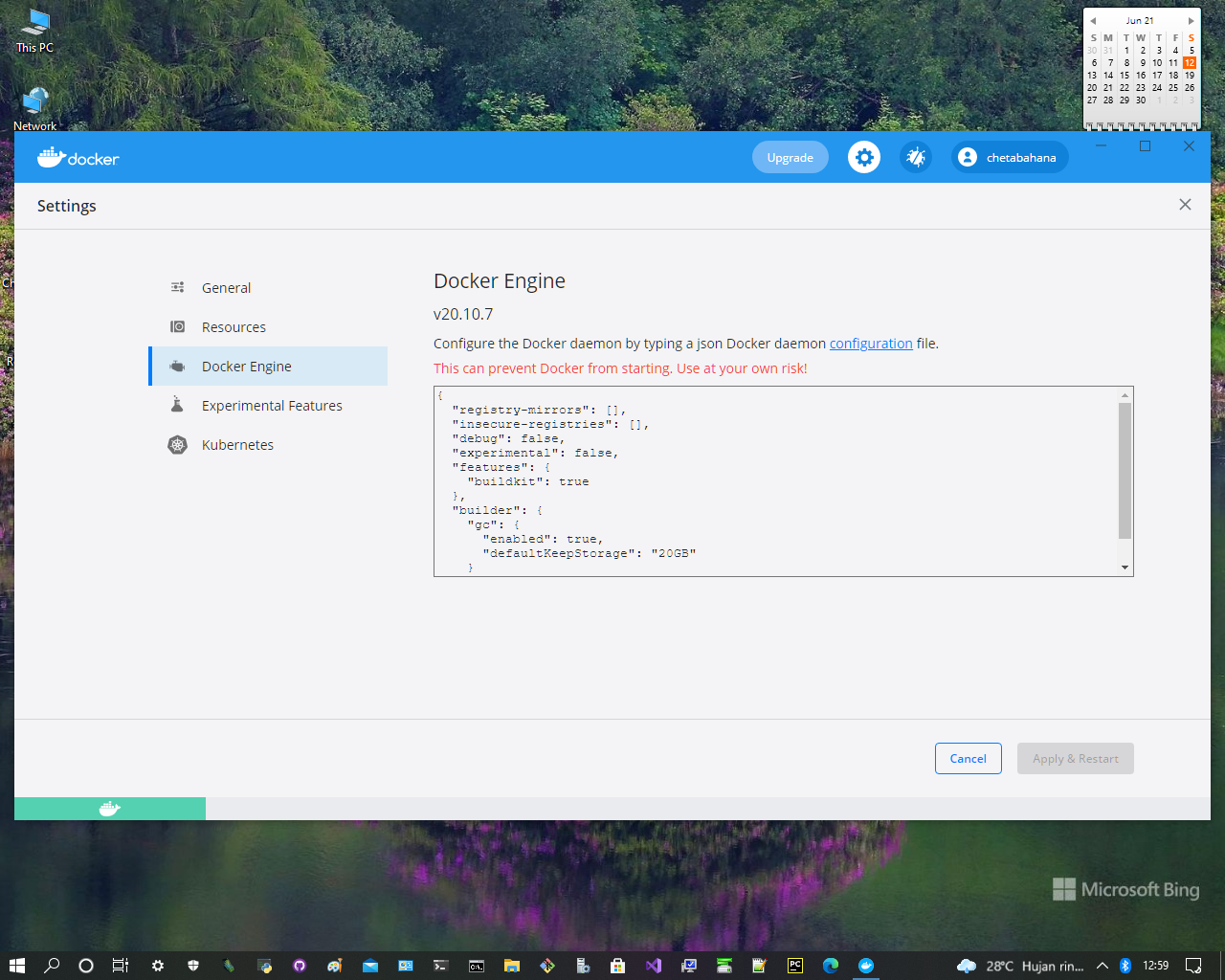Open the General settings section
Image resolution: width=1225 pixels, height=980 pixels.
[268, 287]
